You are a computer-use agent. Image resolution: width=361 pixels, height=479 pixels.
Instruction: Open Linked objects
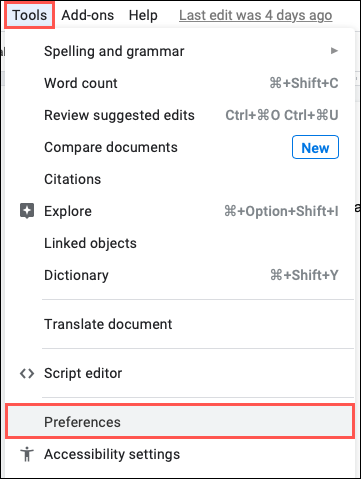180,243
